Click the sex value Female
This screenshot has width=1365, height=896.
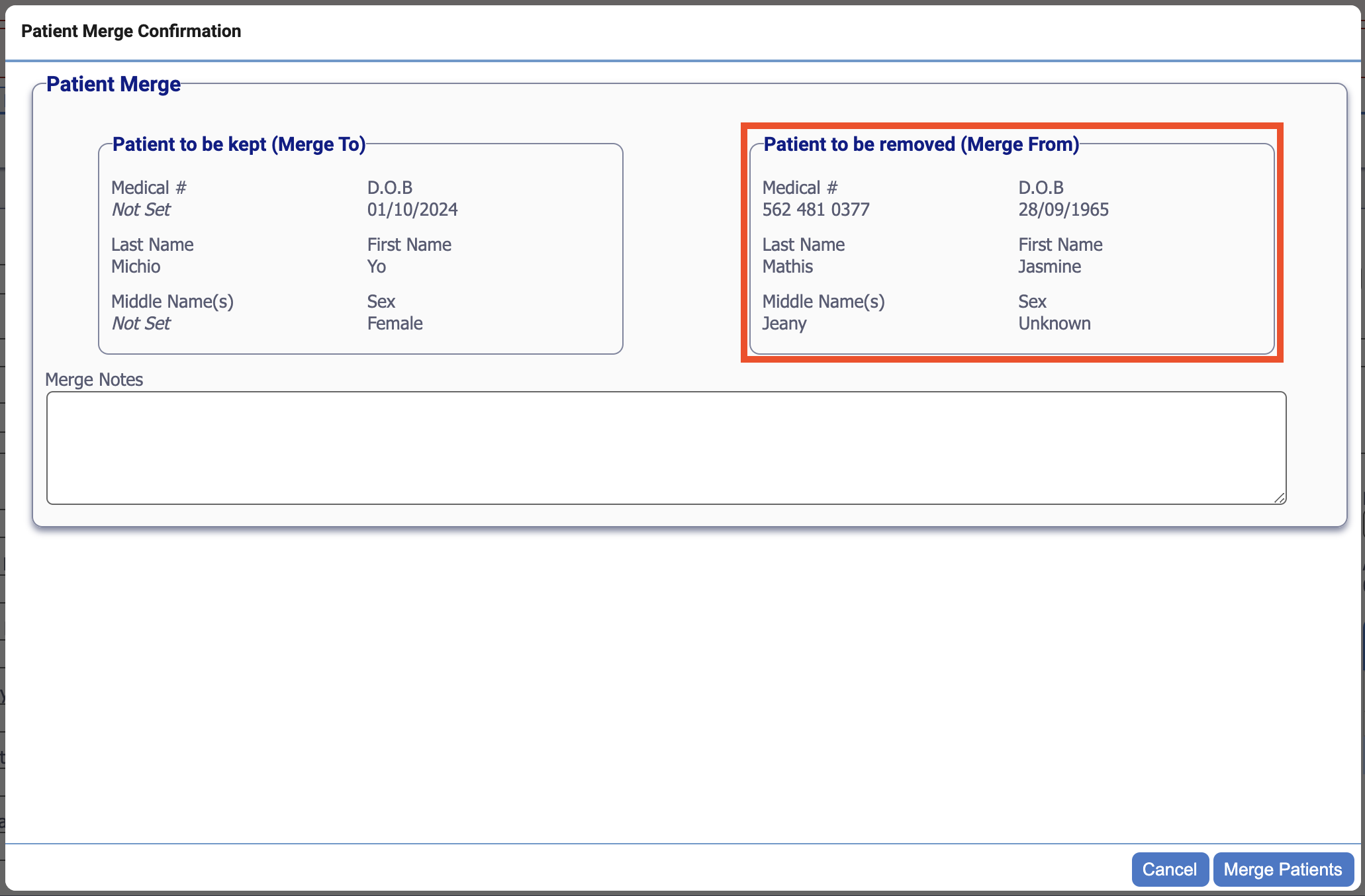[395, 324]
